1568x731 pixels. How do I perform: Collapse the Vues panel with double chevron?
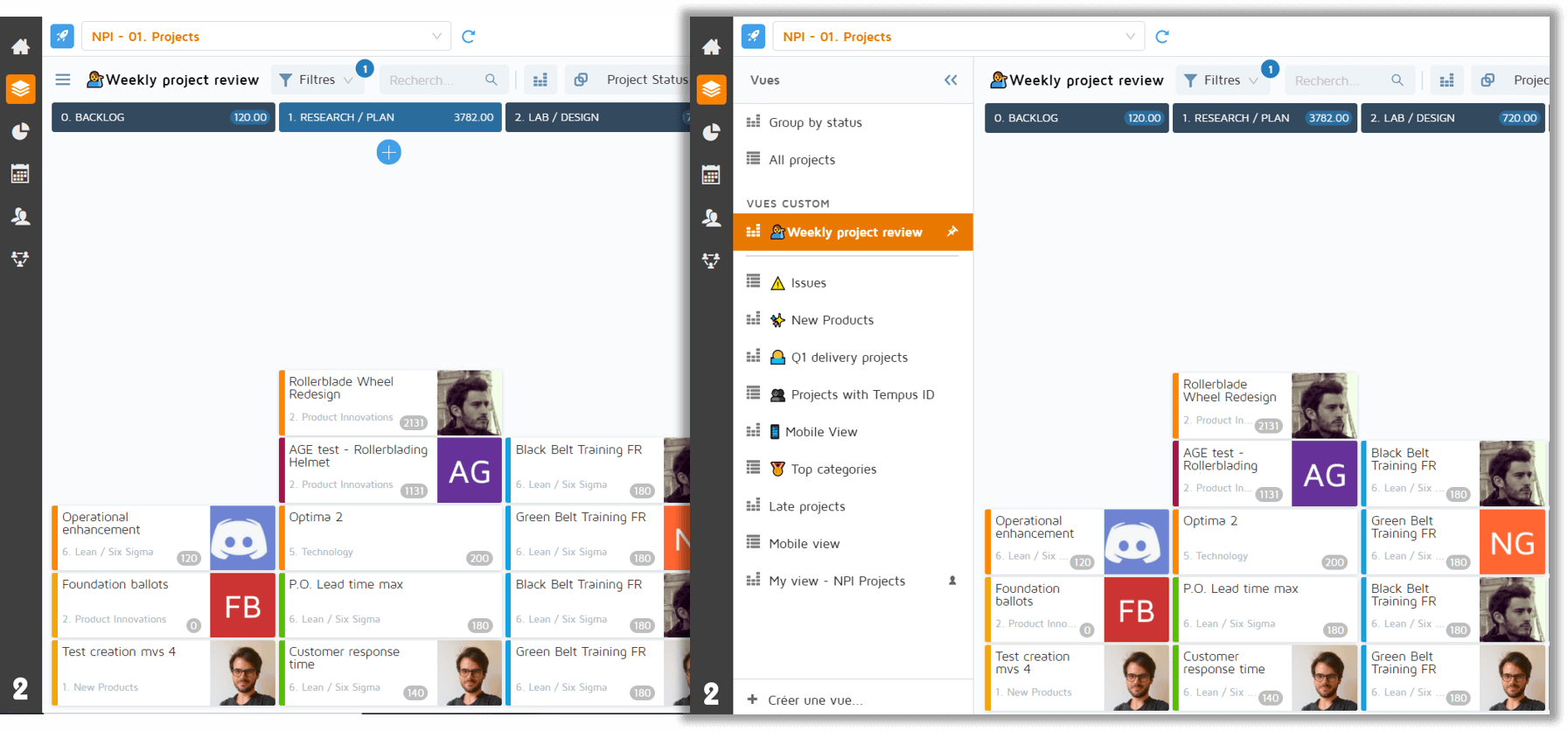click(951, 80)
